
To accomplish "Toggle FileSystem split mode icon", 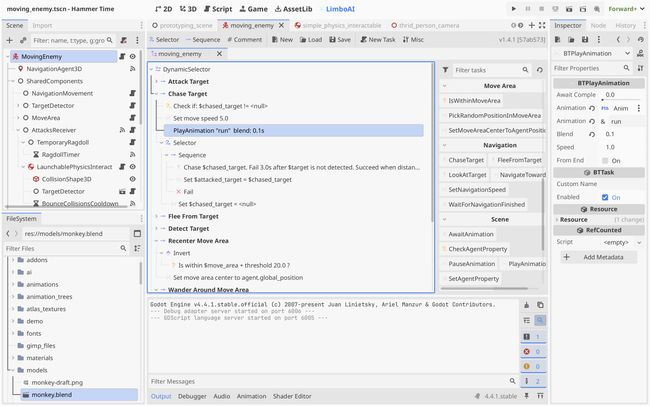I will 137,234.
